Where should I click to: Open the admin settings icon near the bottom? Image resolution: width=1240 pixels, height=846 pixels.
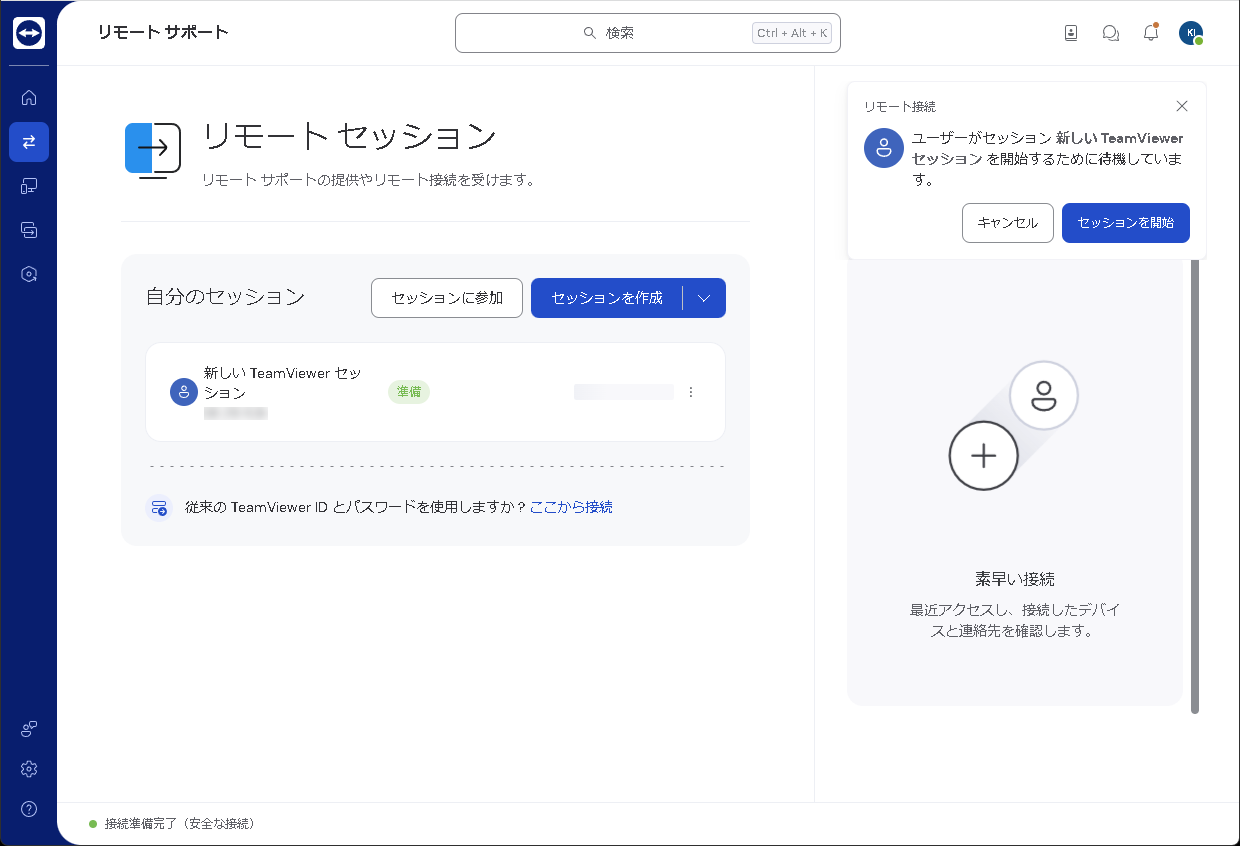tap(29, 729)
